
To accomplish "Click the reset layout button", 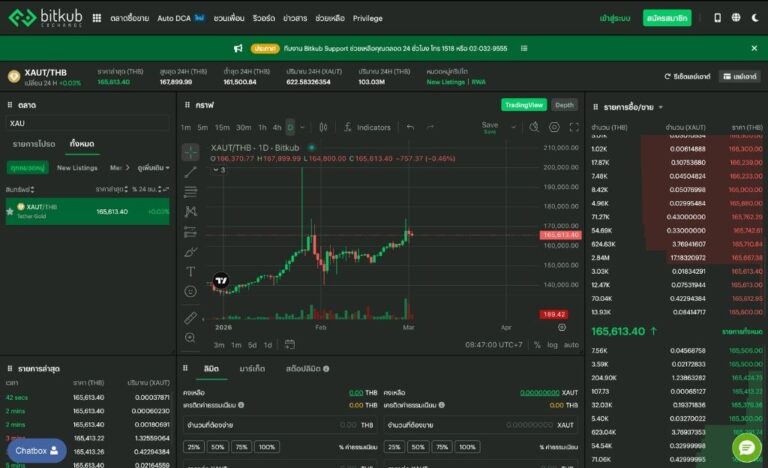I will point(687,76).
